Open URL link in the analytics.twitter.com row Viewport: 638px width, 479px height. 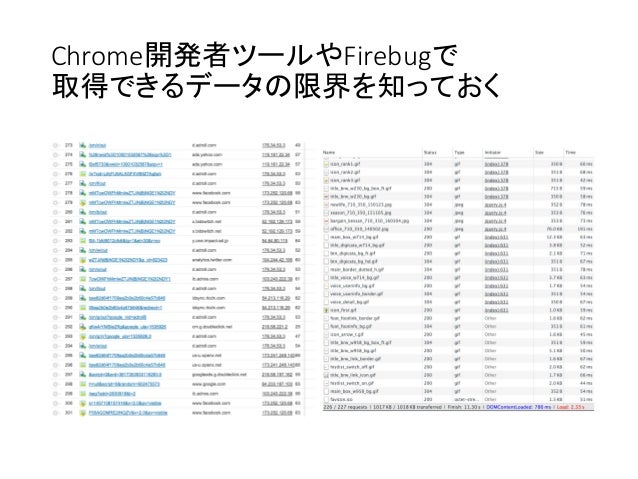pyautogui.click(x=128, y=260)
